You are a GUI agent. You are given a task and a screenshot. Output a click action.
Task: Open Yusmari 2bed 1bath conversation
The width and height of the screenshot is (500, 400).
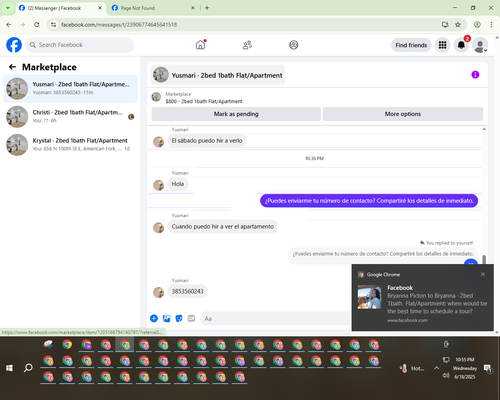coord(70,88)
